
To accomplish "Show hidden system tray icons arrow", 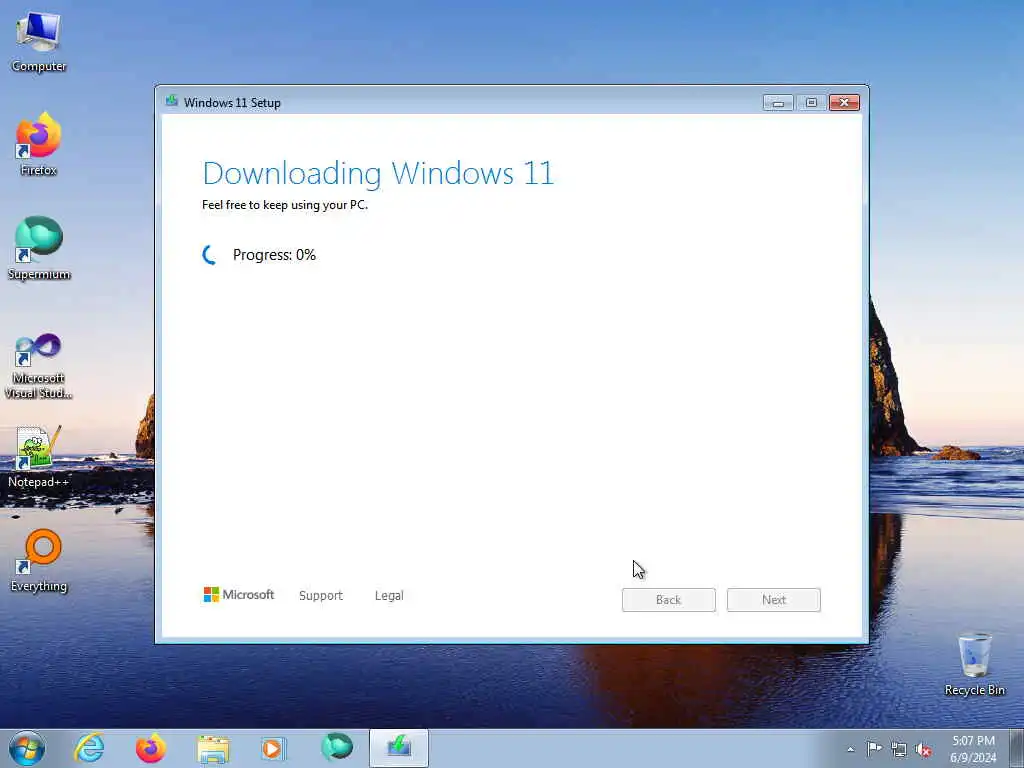I will tap(850, 750).
